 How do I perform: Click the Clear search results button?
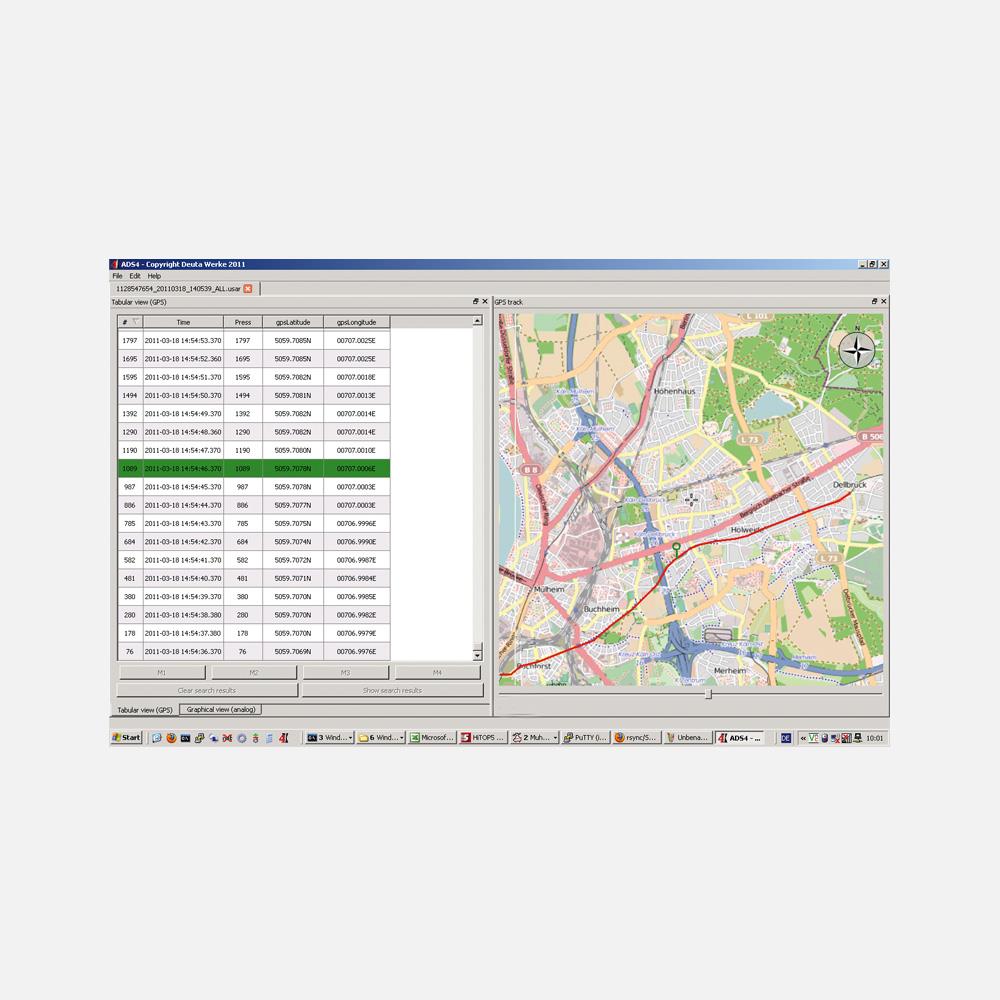tap(207, 690)
